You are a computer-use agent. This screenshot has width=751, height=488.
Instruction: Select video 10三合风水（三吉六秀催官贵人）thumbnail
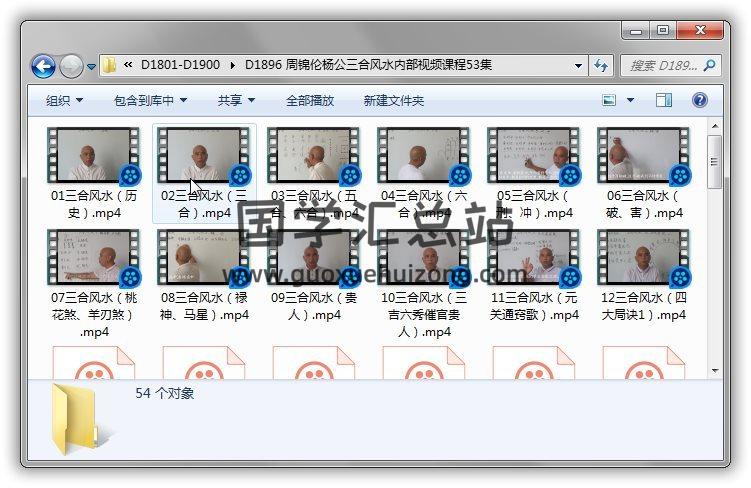pyautogui.click(x=424, y=257)
